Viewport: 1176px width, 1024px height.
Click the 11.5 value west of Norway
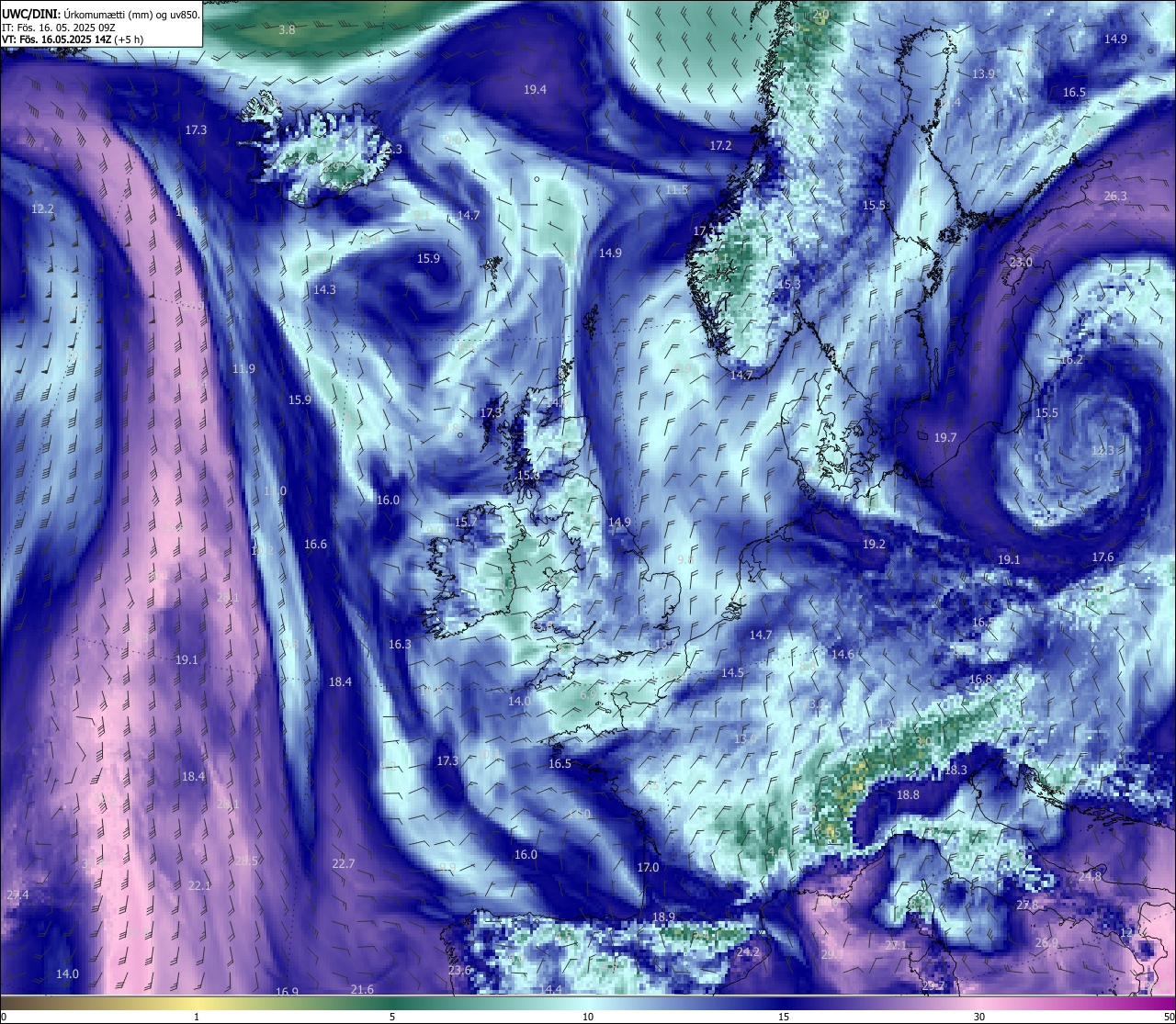tap(676, 190)
